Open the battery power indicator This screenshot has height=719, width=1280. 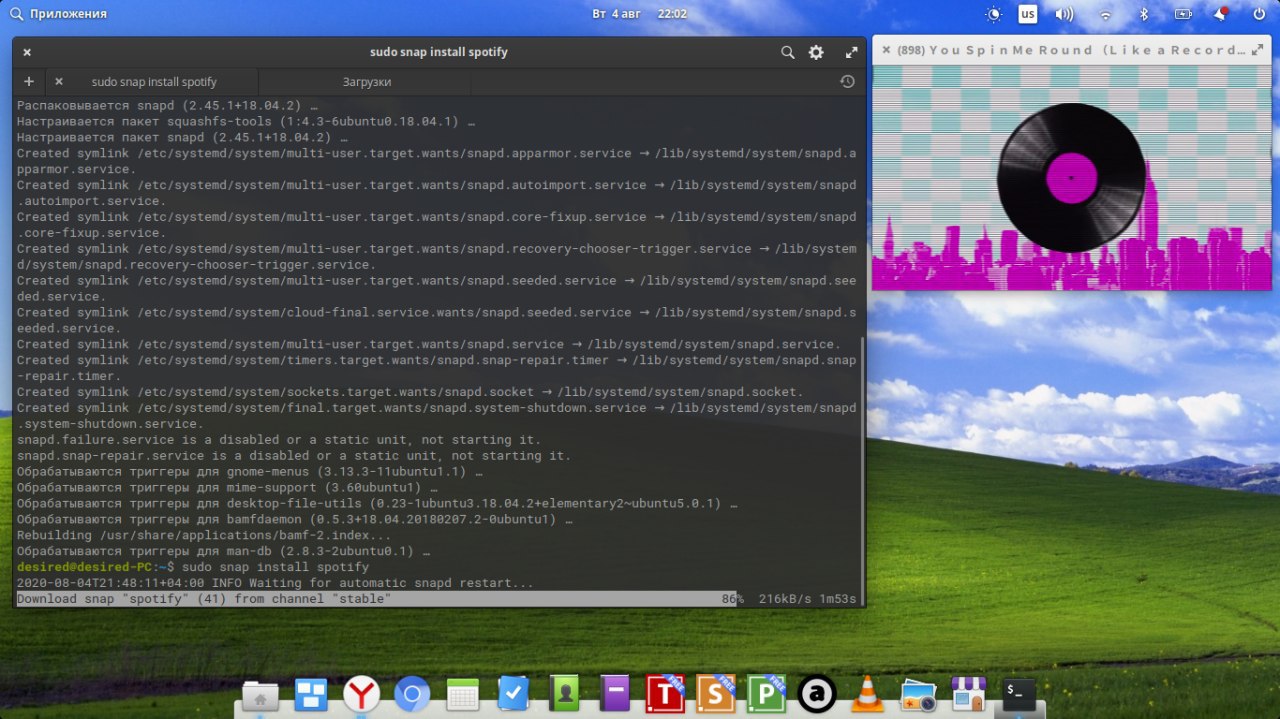1183,14
